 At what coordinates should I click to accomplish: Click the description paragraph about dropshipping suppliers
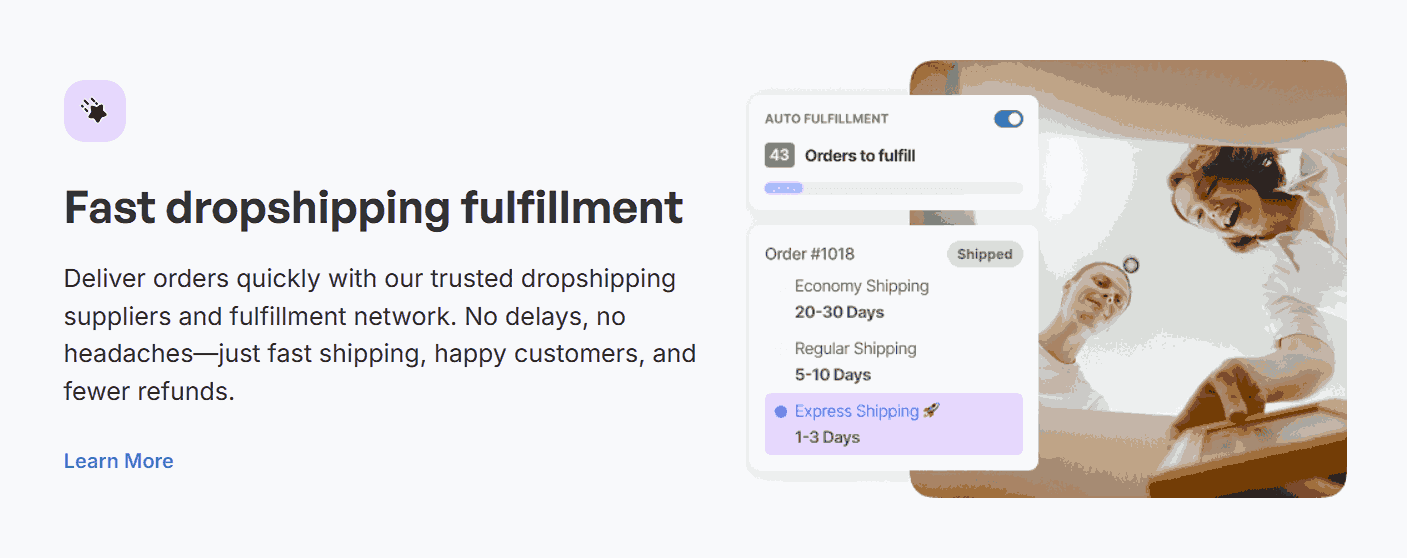click(x=380, y=334)
